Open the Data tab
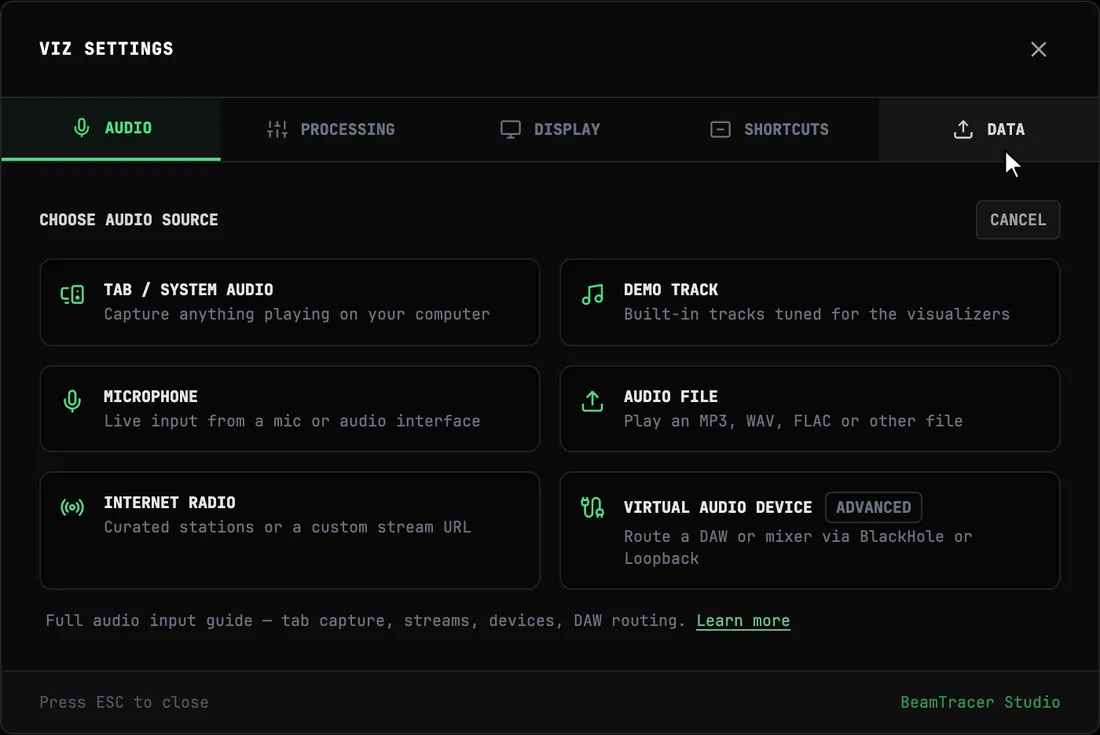Image resolution: width=1100 pixels, height=735 pixels. pos(988,129)
